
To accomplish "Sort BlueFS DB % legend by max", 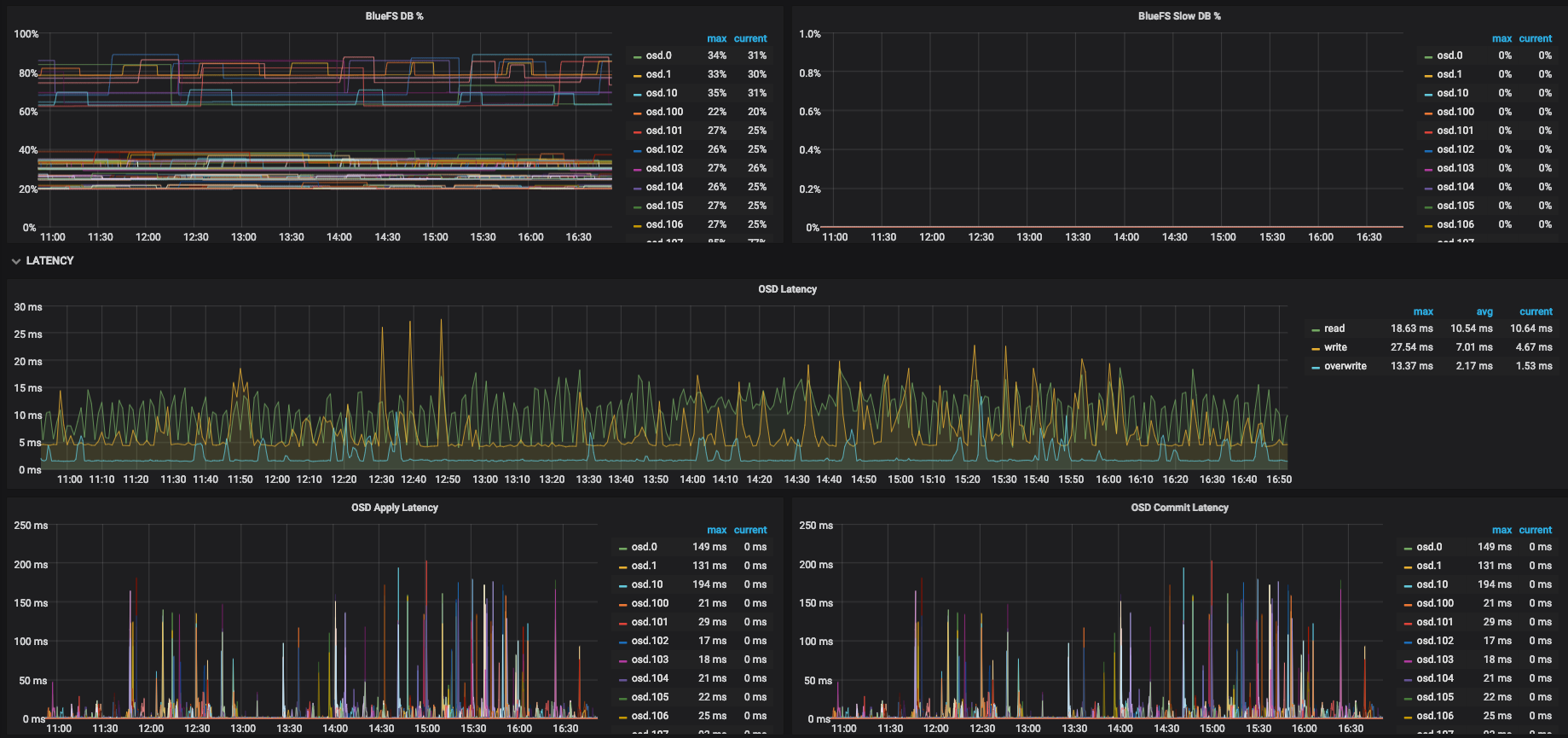I will (716, 38).
